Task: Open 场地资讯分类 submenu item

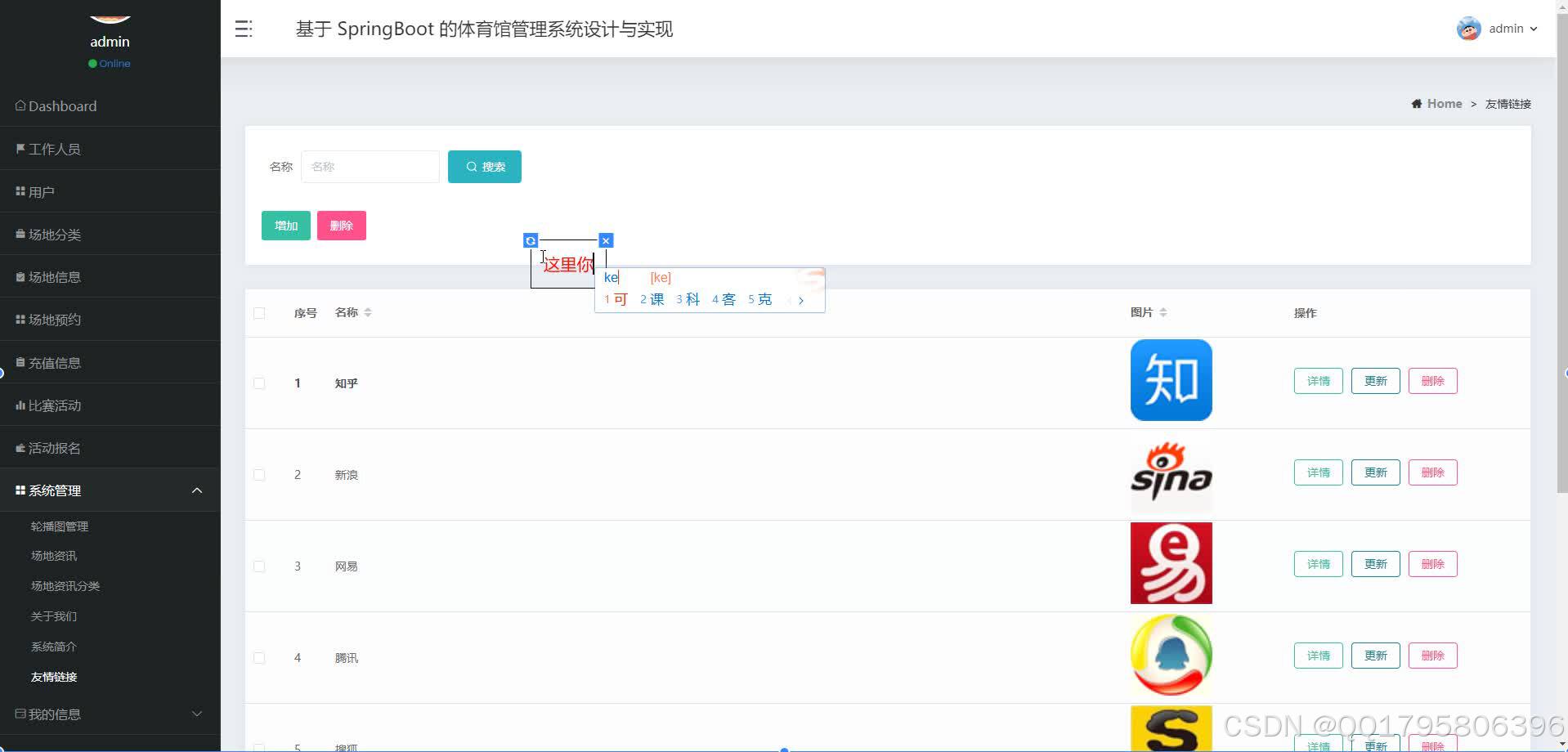Action: coord(65,586)
